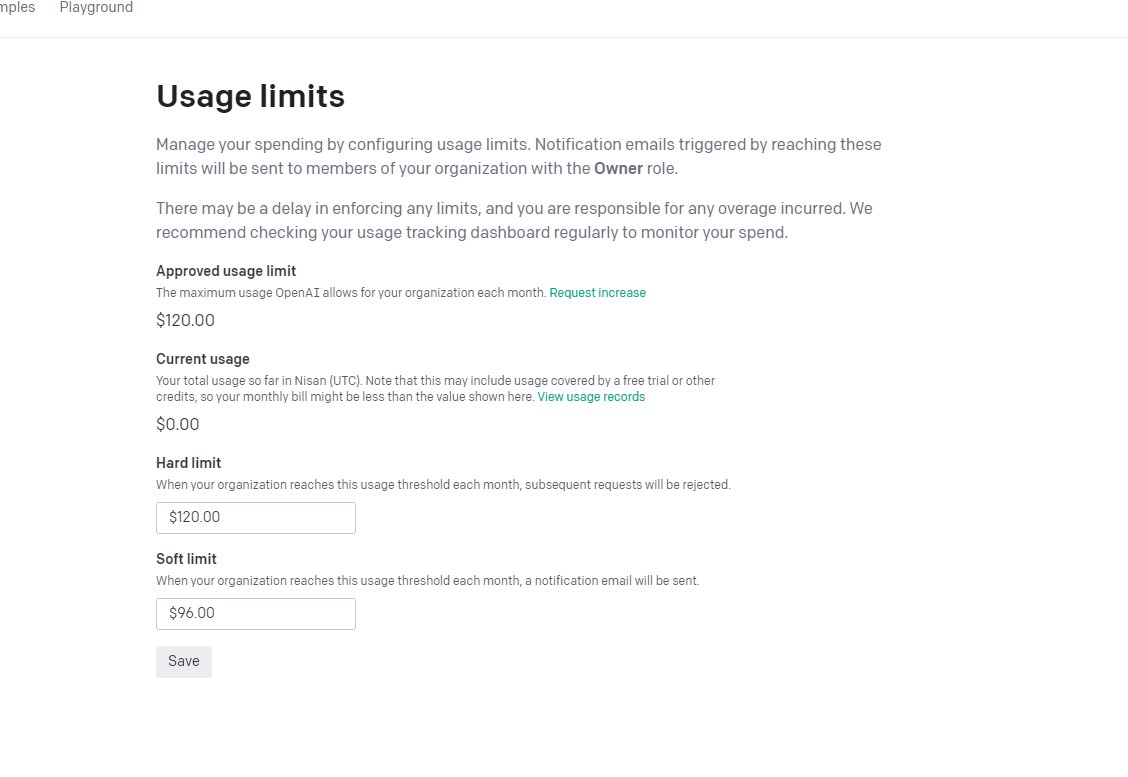Click the $0.00 current usage value

178,424
